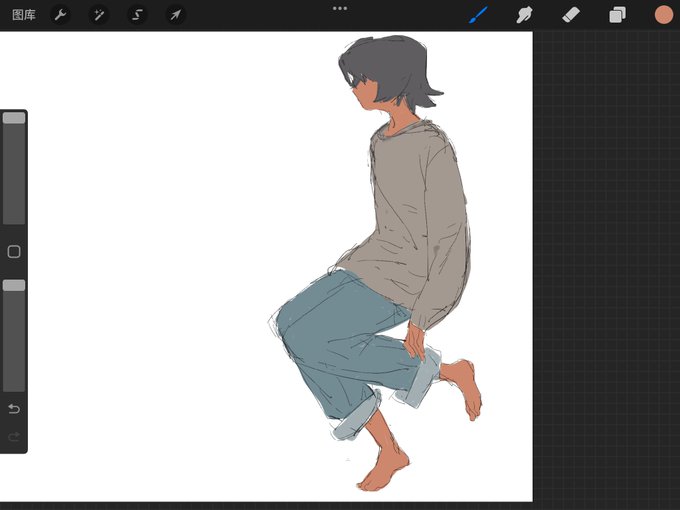Click the brush opacity slider handle
This screenshot has height=510, width=680.
click(x=14, y=285)
